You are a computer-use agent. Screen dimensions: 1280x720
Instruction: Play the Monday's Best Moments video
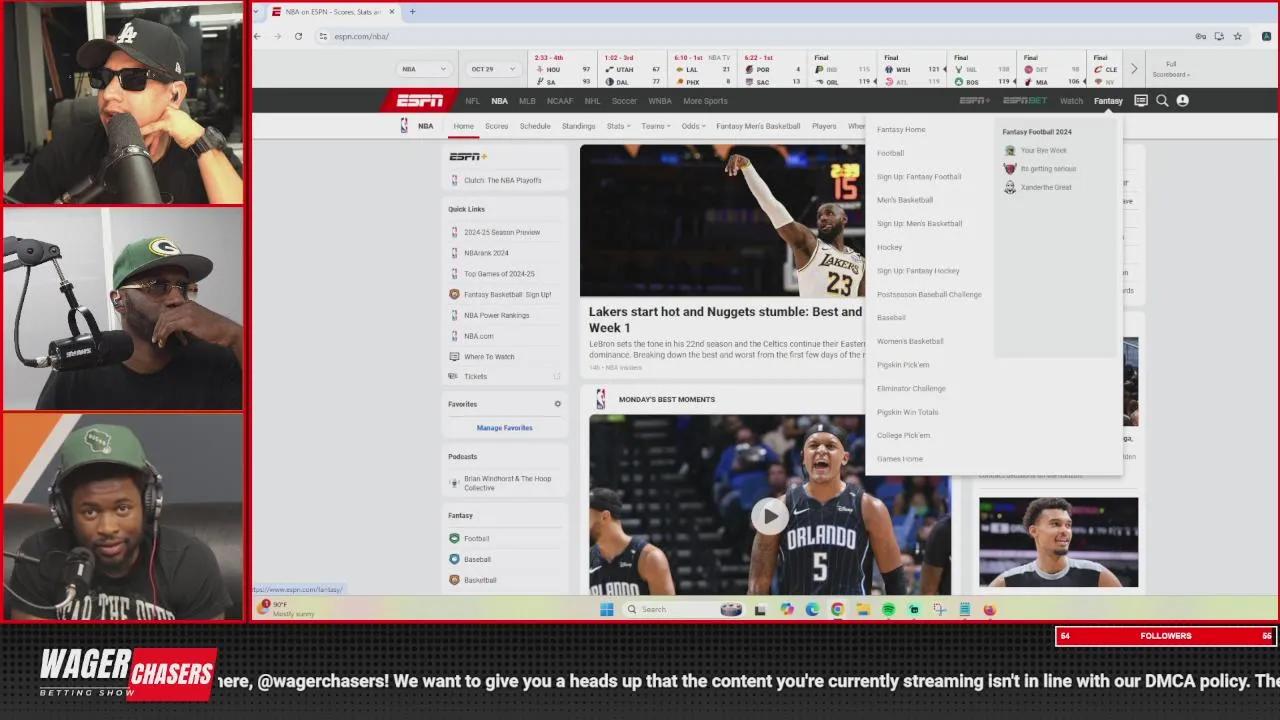(769, 516)
